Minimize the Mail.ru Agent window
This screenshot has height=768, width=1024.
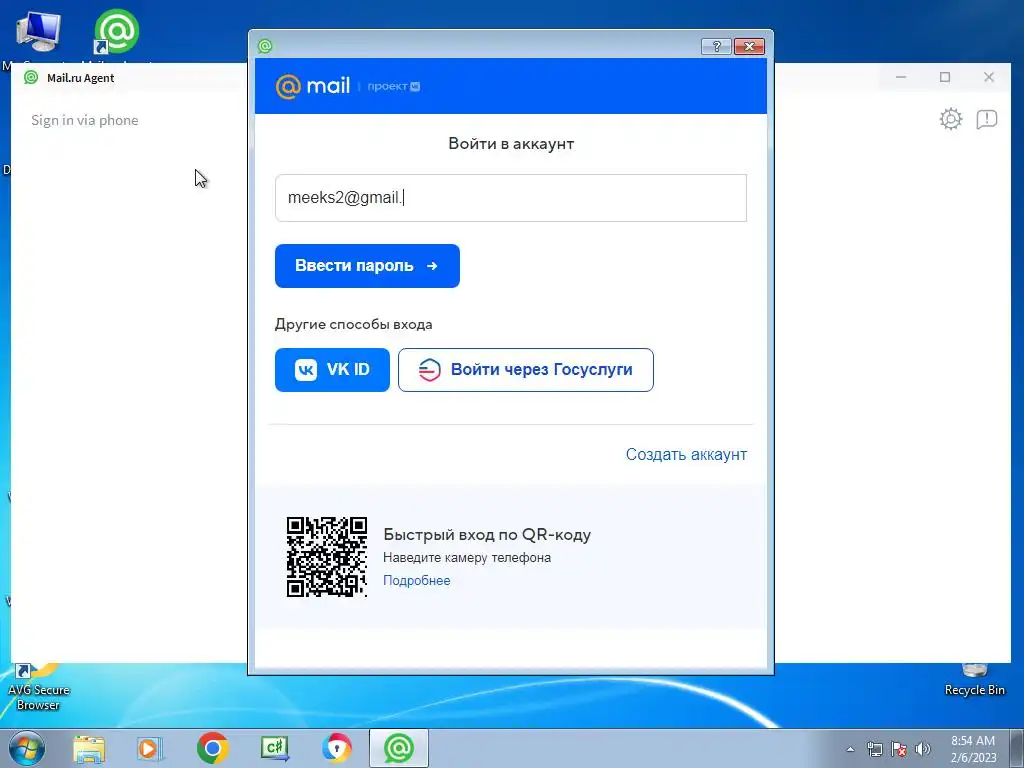coord(901,77)
